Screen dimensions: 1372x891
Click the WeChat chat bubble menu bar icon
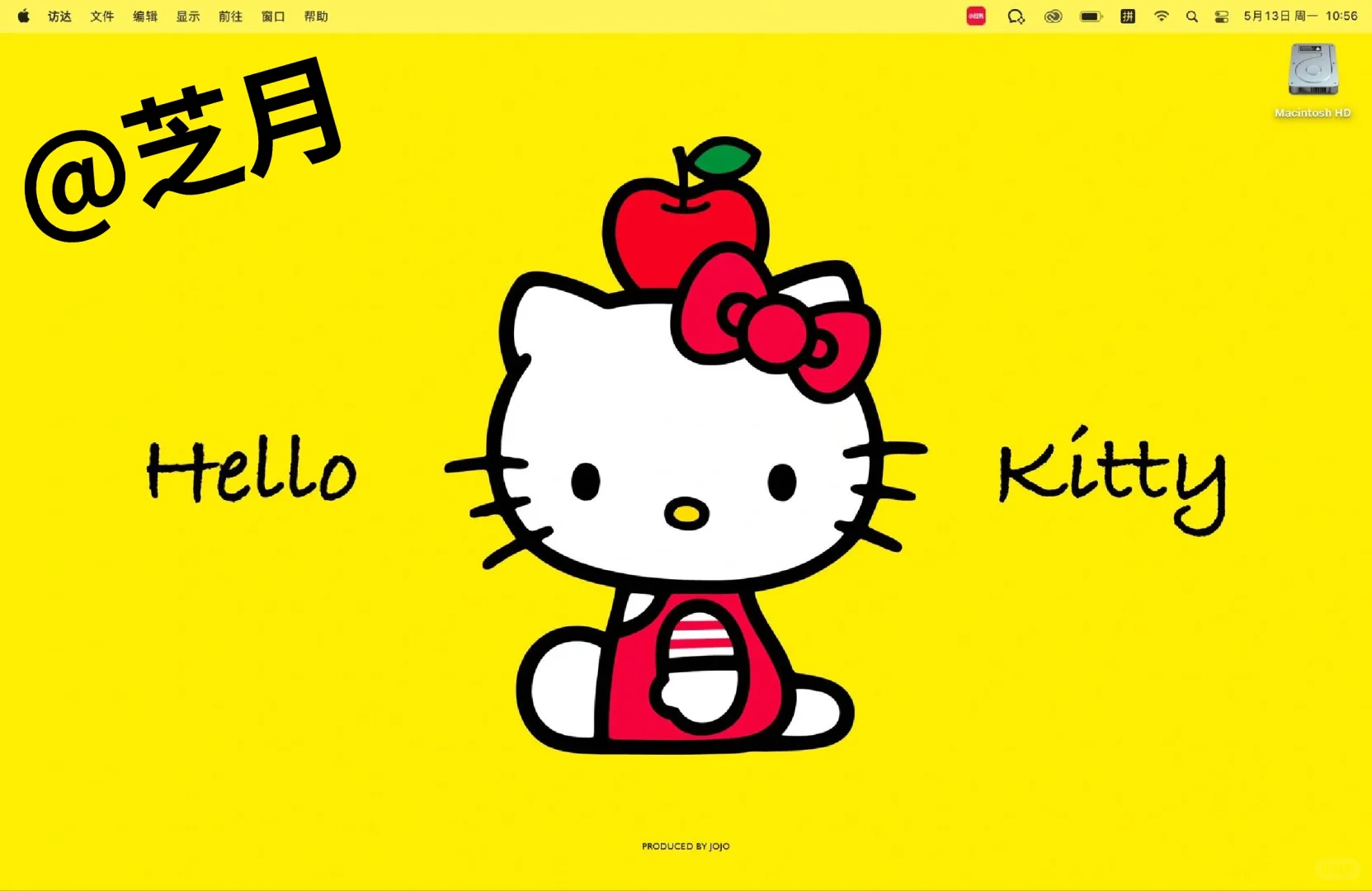pos(1016,16)
